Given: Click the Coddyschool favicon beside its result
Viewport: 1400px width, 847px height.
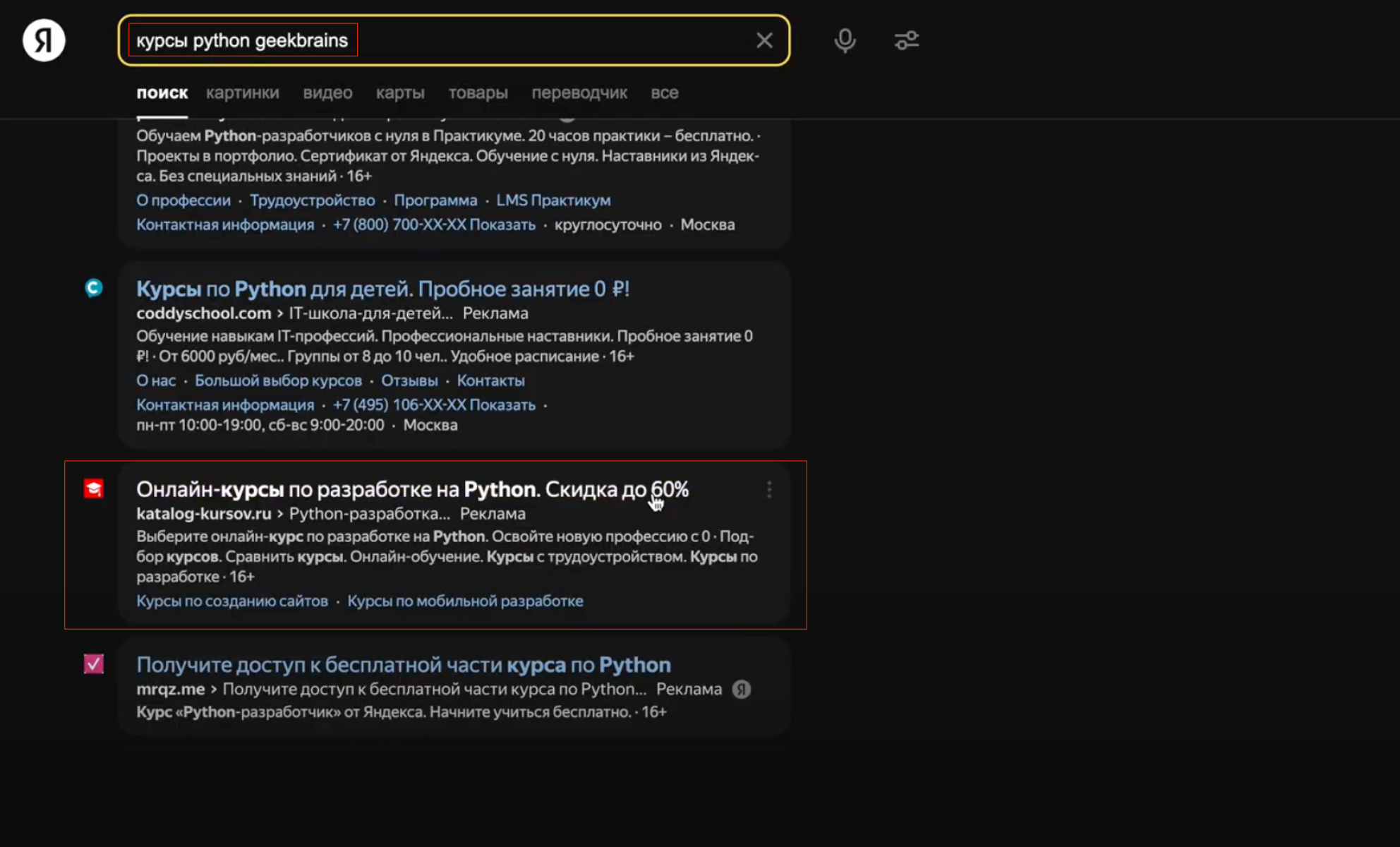Looking at the screenshot, I should (93, 287).
